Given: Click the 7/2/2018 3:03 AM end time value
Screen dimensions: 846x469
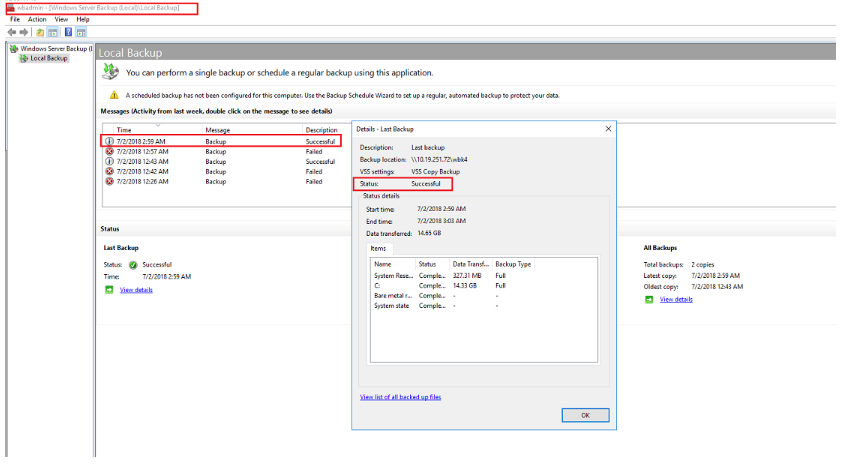Looking at the screenshot, I should (441, 221).
